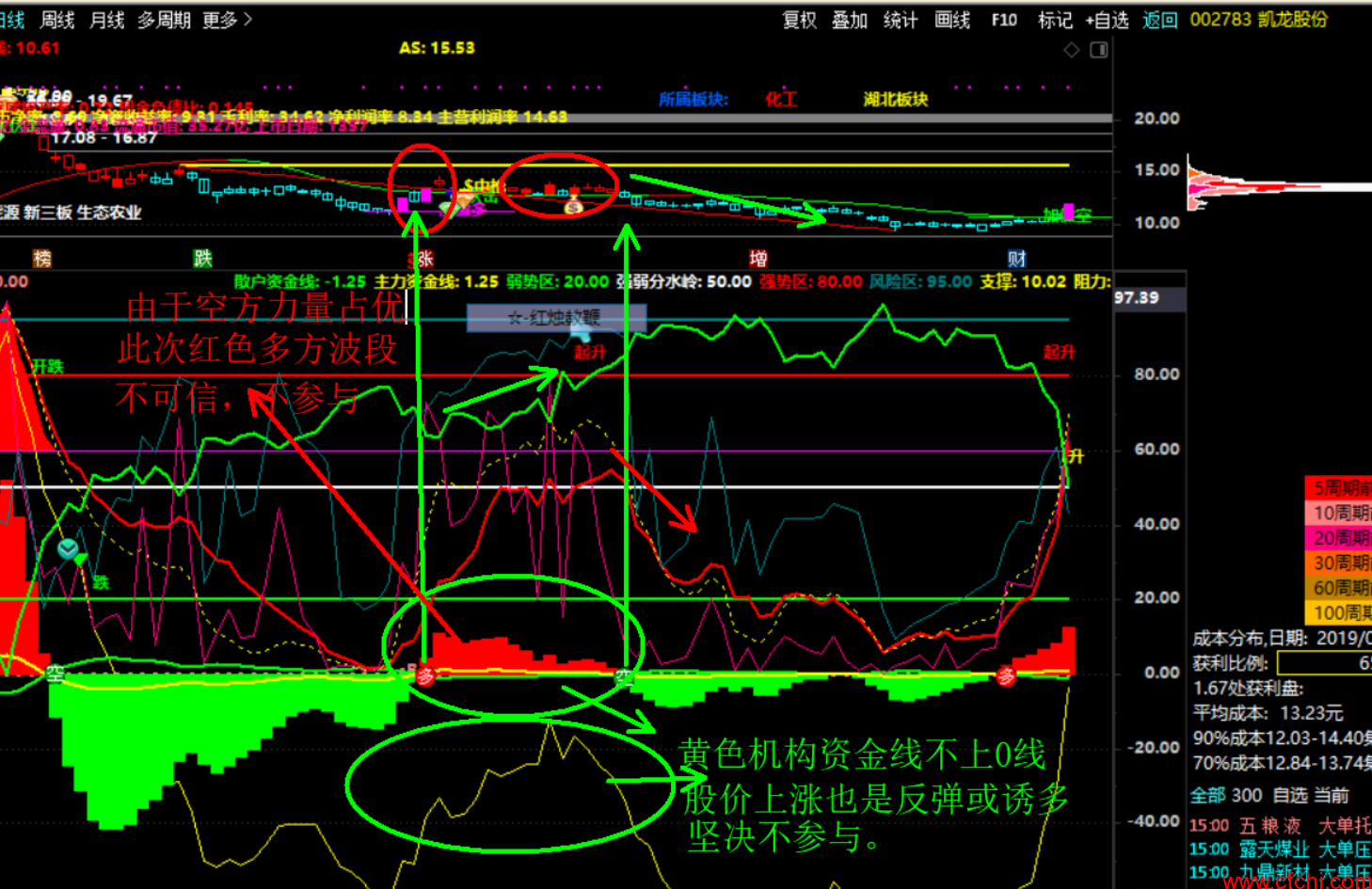Toggle the side panel window icon

pyautogui.click(x=1098, y=50)
